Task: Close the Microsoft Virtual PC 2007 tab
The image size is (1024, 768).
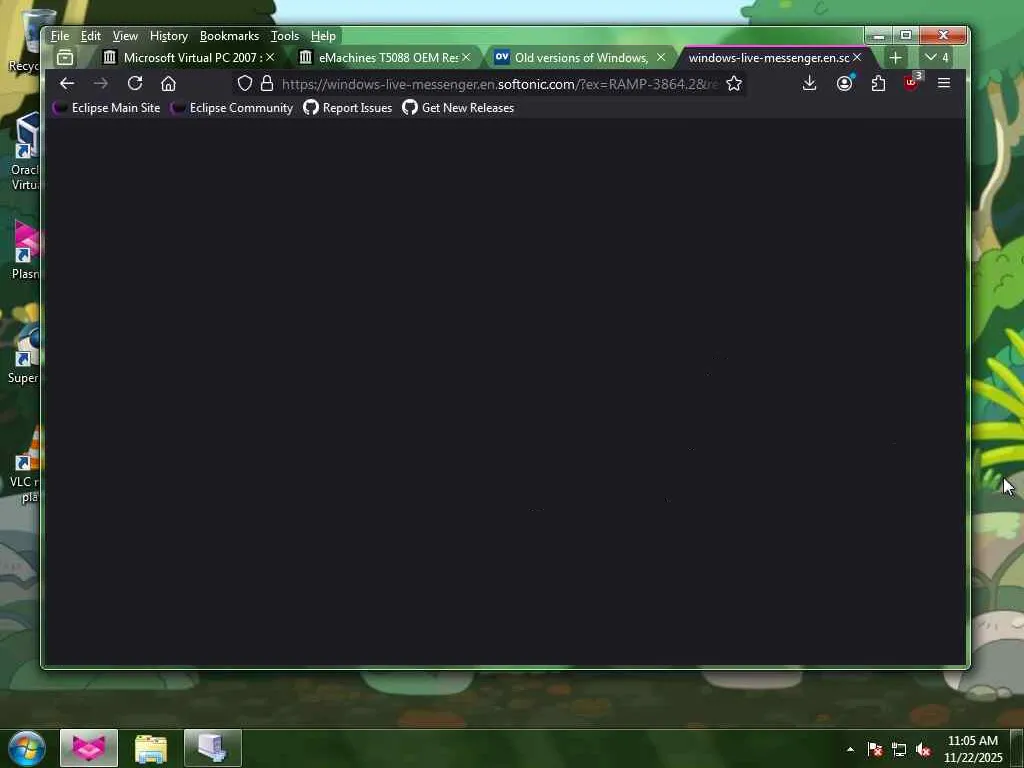Action: 270,57
